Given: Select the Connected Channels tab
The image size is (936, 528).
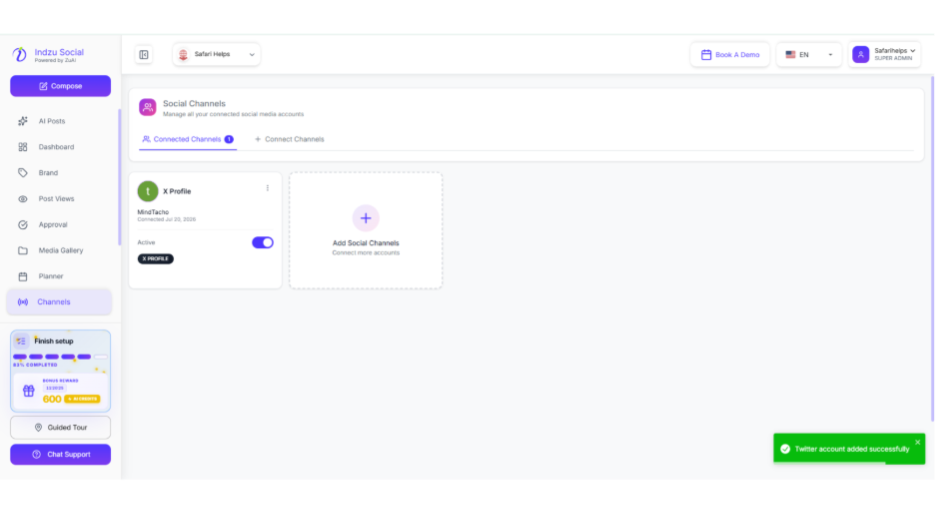Looking at the screenshot, I should (187, 140).
